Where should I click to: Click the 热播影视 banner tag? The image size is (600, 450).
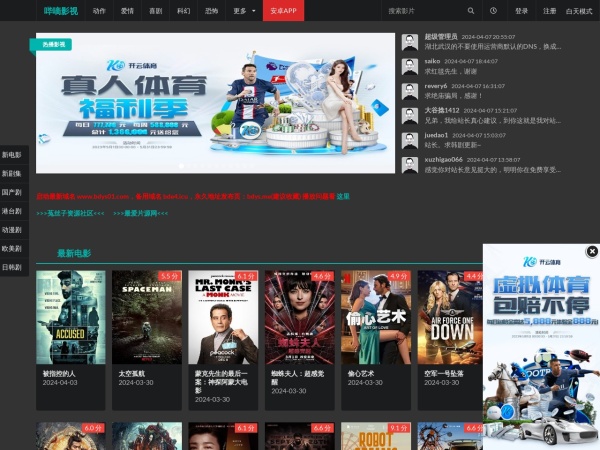pos(53,44)
